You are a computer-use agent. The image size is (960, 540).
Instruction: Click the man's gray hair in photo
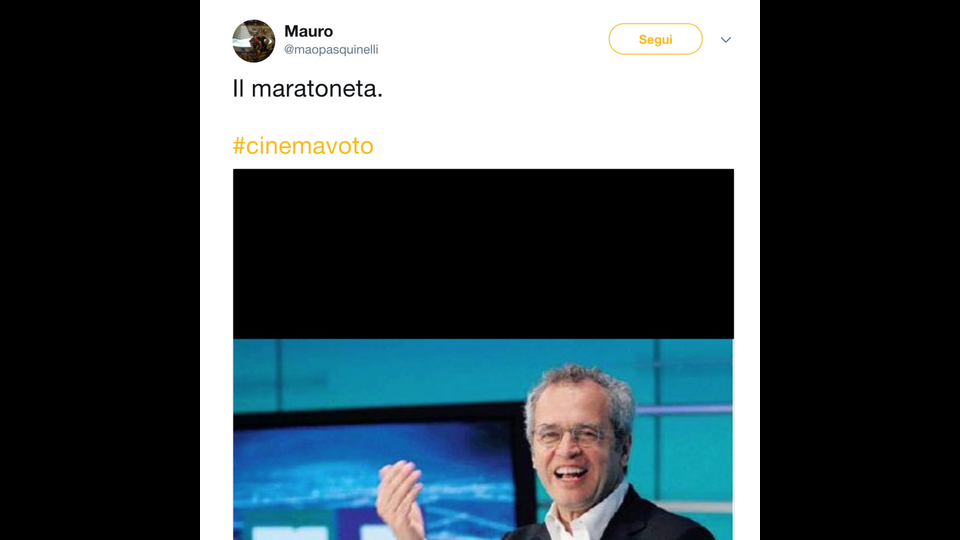pos(582,383)
